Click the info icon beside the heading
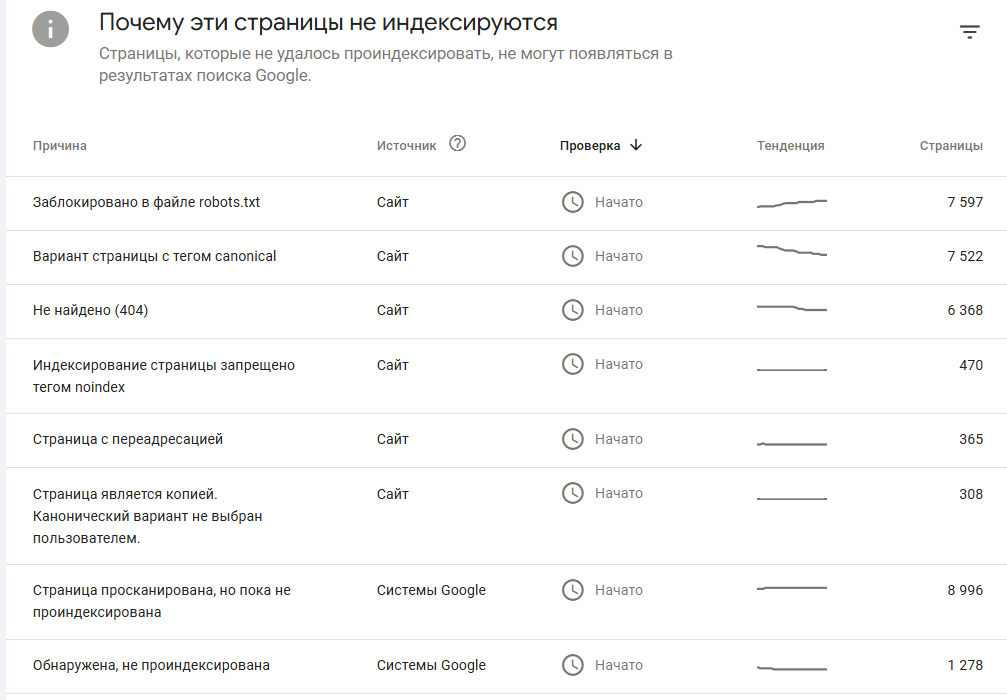Screen dimensions: 1007x700 point(50,29)
